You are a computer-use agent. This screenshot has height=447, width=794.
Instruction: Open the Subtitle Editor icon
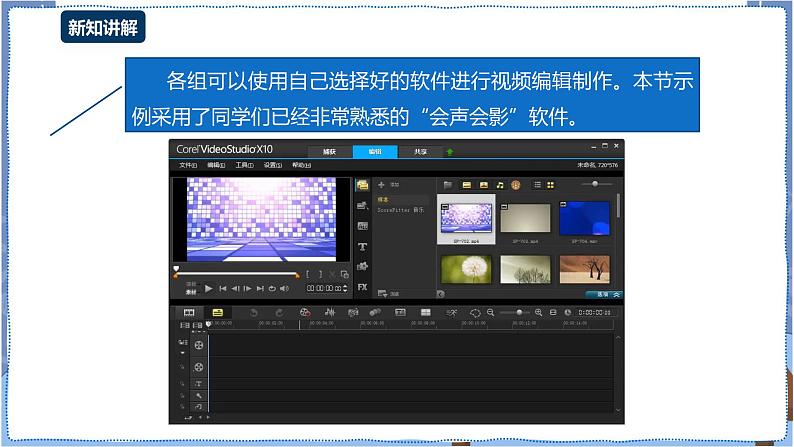click(400, 312)
